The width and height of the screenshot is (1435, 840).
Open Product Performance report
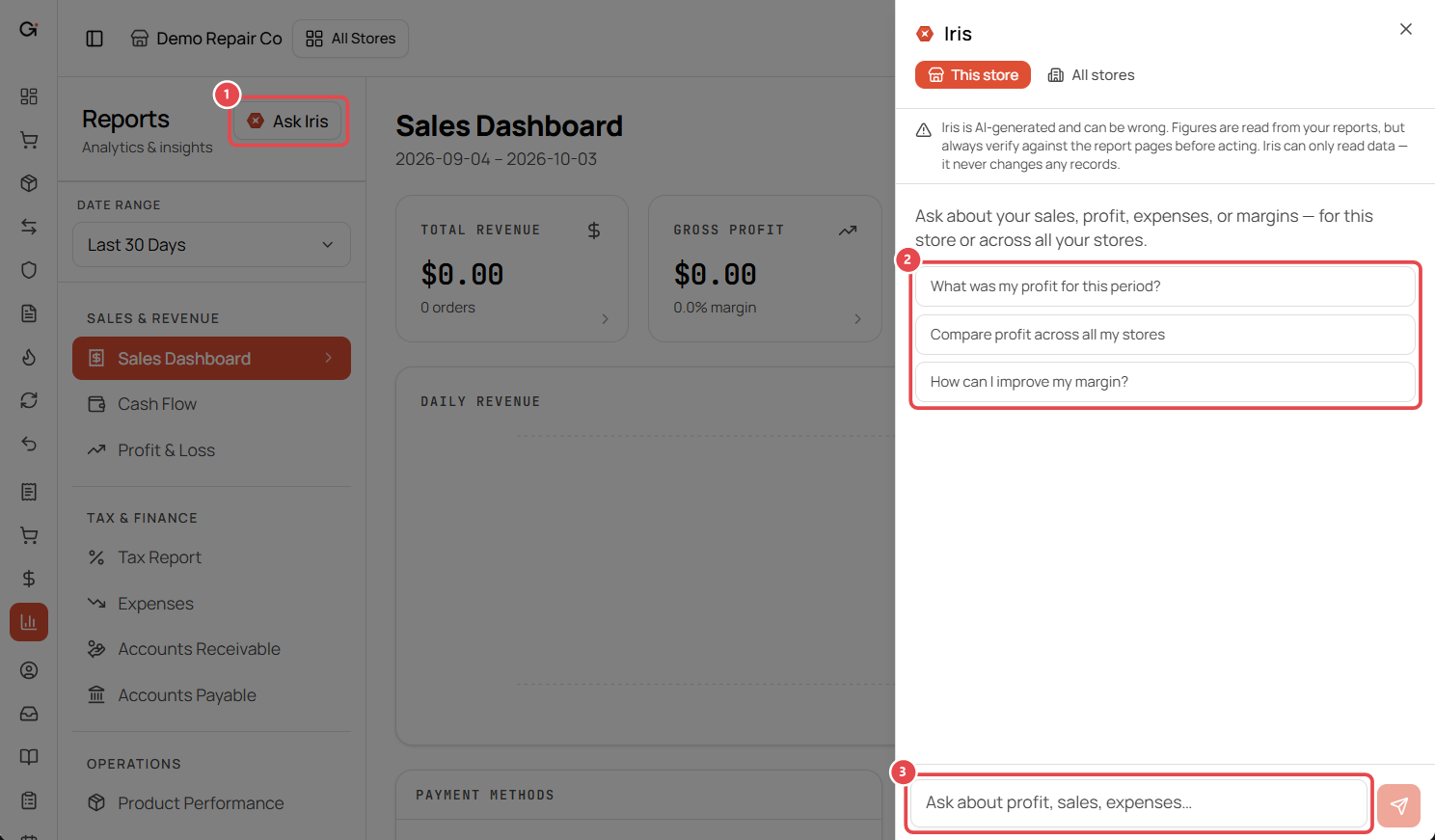click(211, 803)
